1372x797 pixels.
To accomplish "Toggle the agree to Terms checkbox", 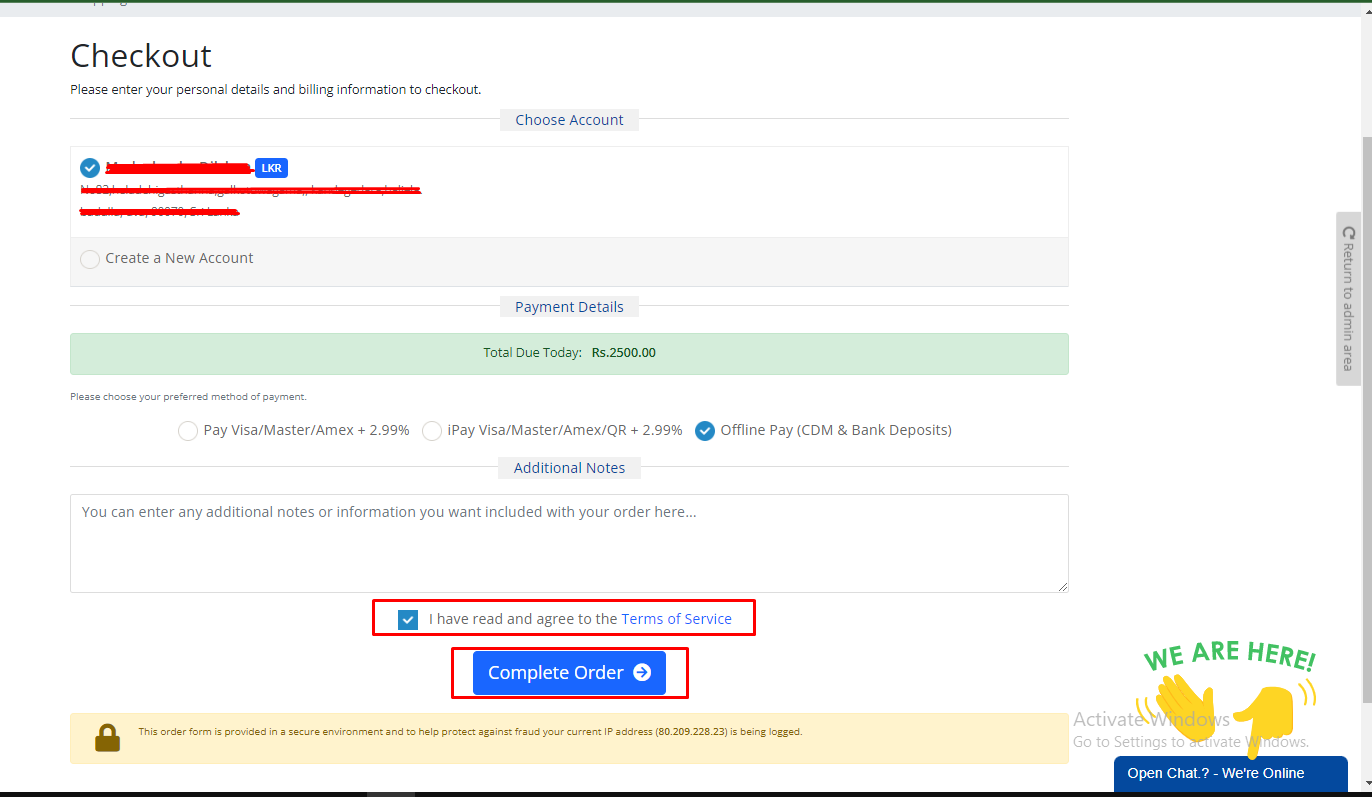I will [407, 620].
